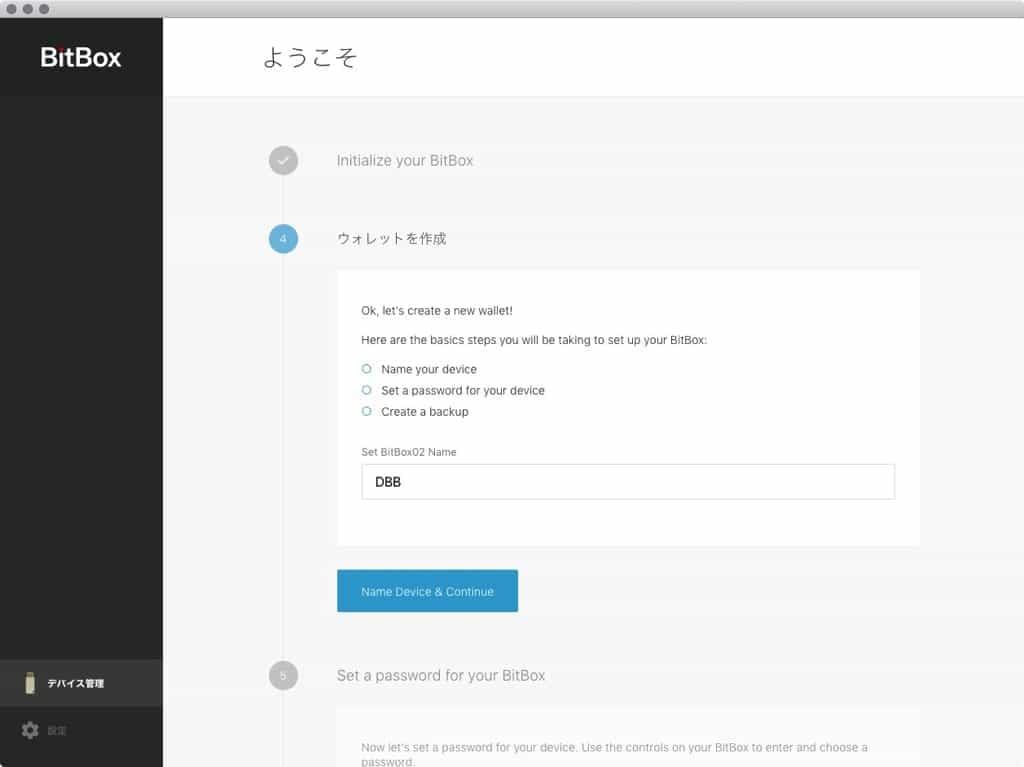Click the ようこそ page heading
This screenshot has width=1024, height=767.
pyautogui.click(x=310, y=57)
